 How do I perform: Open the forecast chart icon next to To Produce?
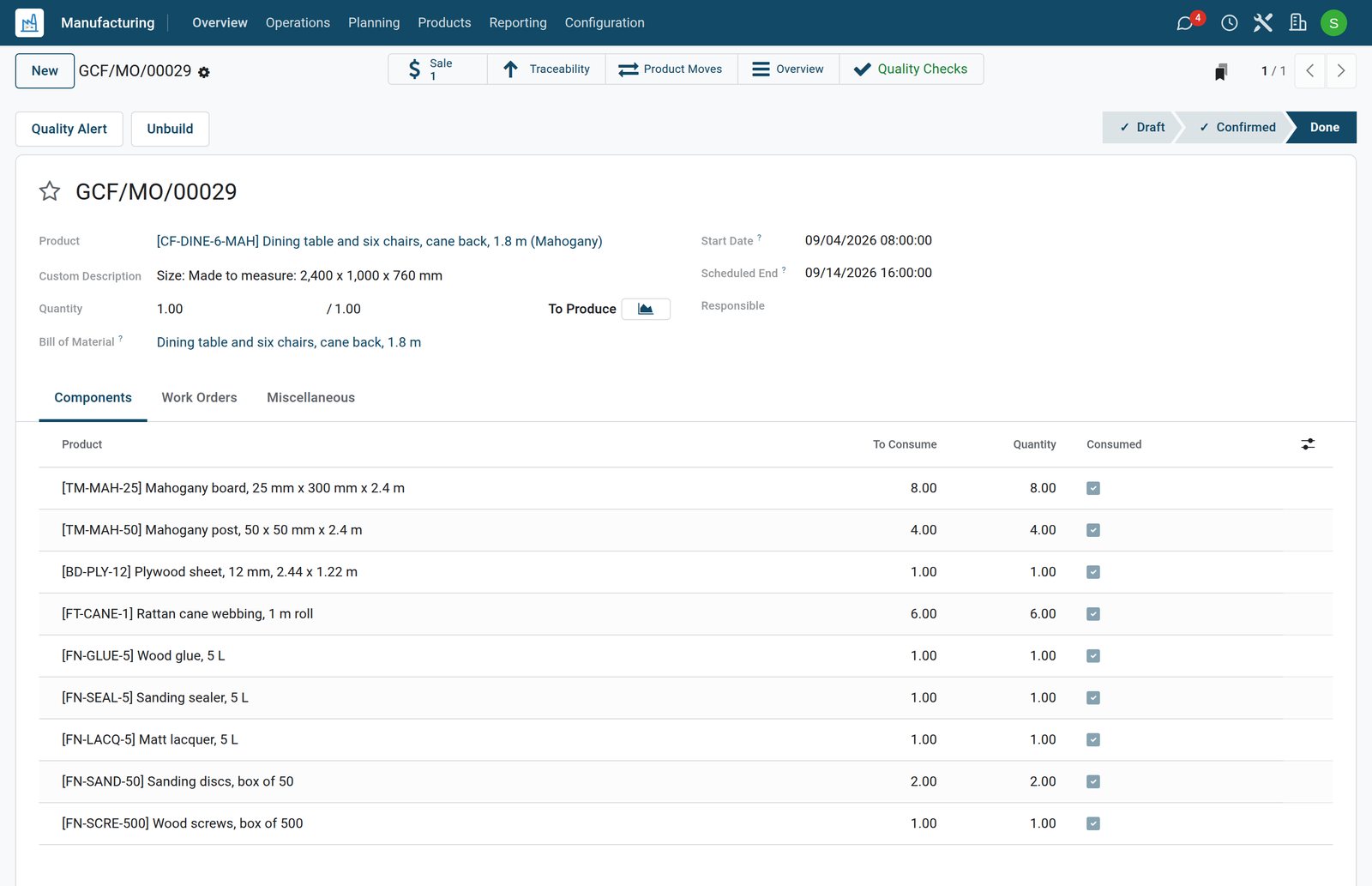pyautogui.click(x=646, y=309)
